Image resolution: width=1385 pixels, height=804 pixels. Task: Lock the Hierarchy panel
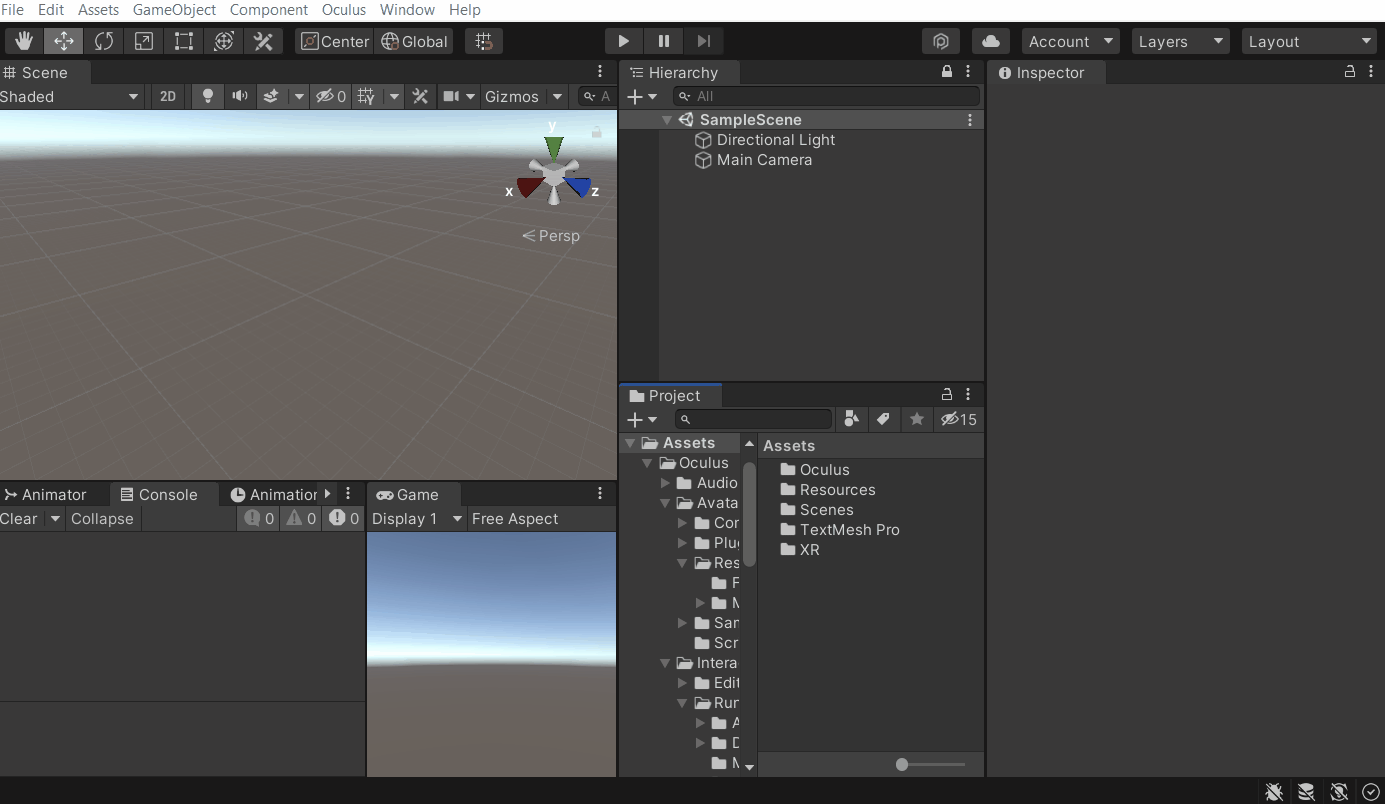pos(947,72)
